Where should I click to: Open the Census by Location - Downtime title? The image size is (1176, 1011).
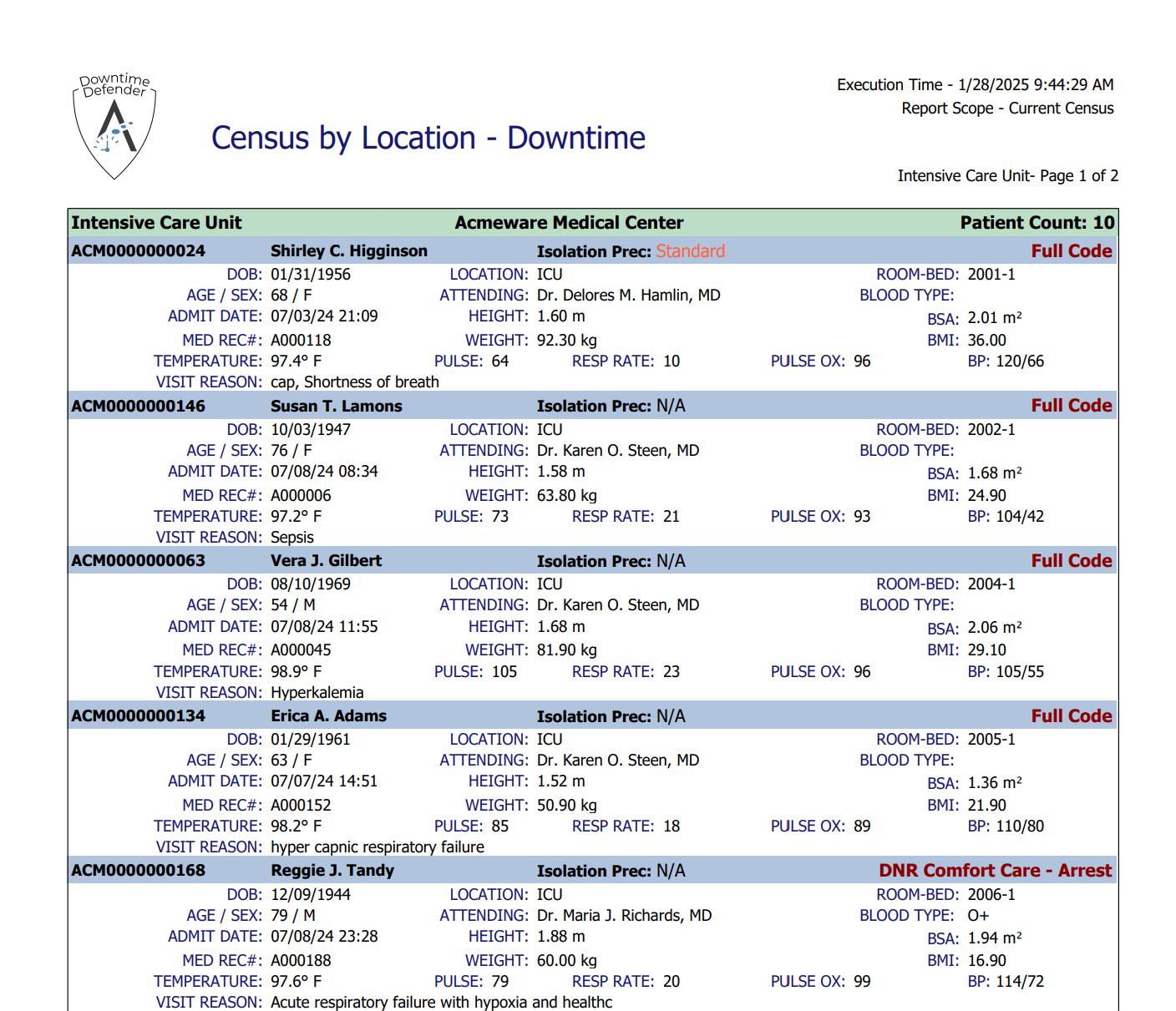click(428, 138)
